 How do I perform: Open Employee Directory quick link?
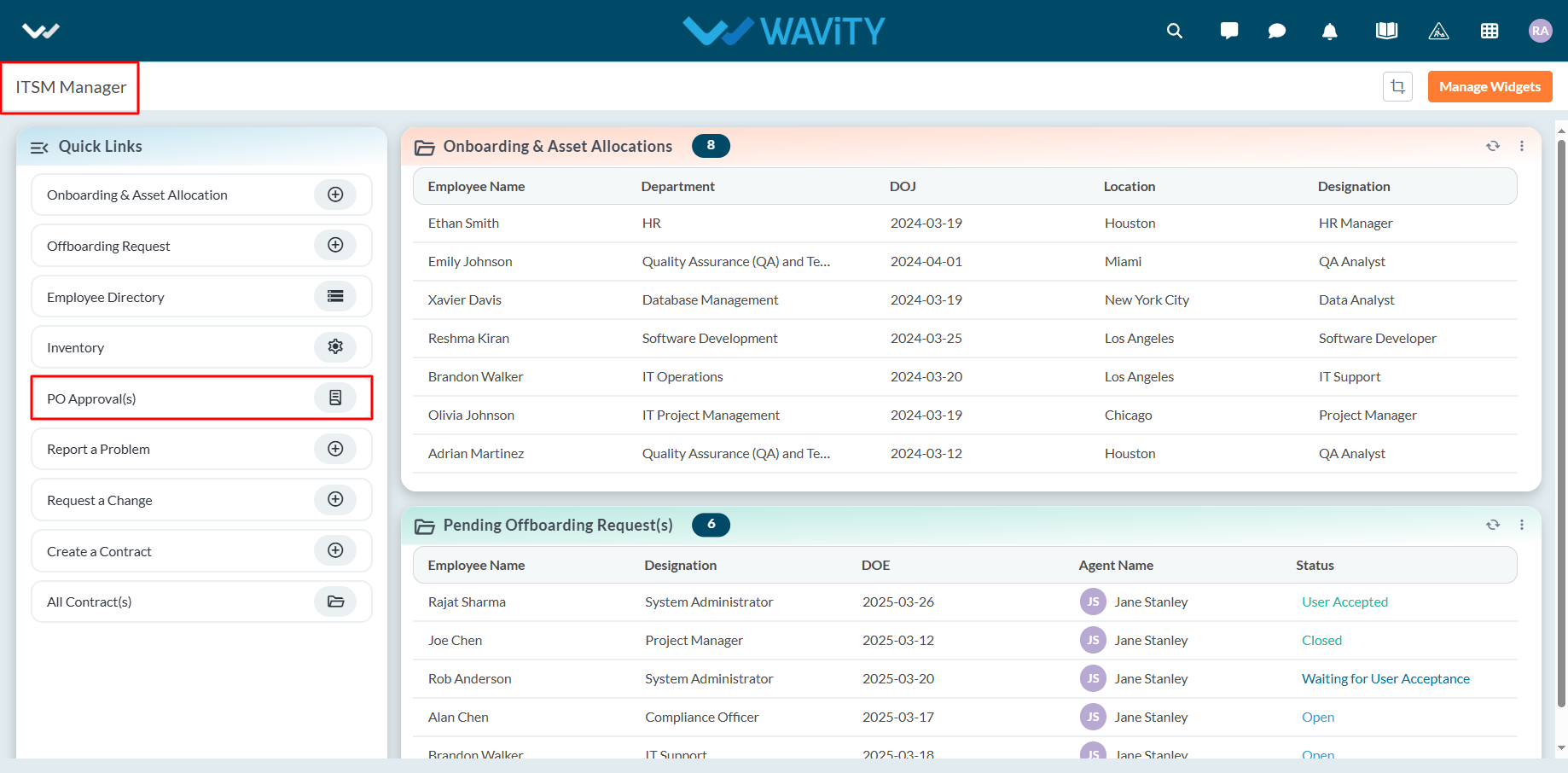click(x=201, y=296)
